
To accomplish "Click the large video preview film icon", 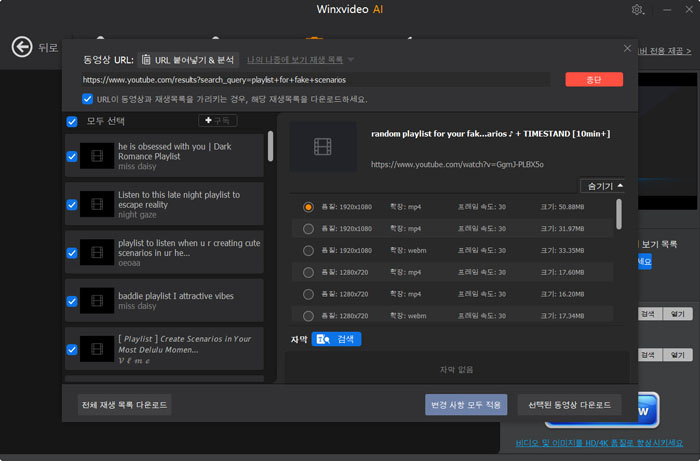I will tap(323, 147).
